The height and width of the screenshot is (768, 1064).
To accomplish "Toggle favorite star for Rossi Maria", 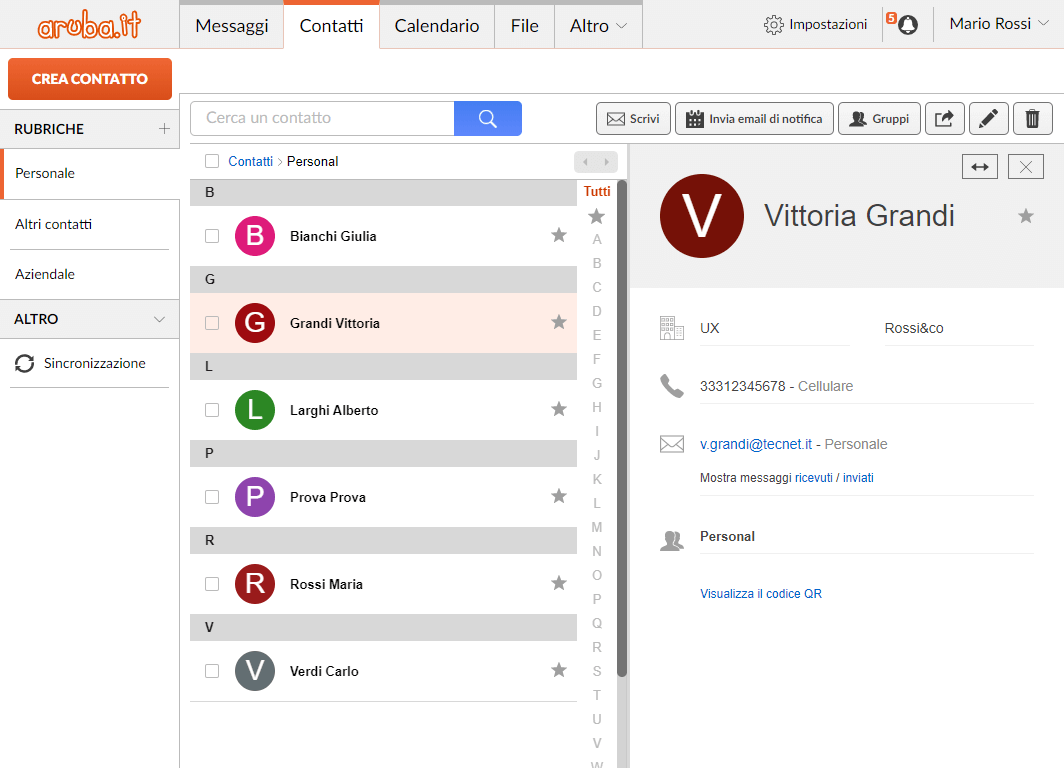I will (x=558, y=583).
